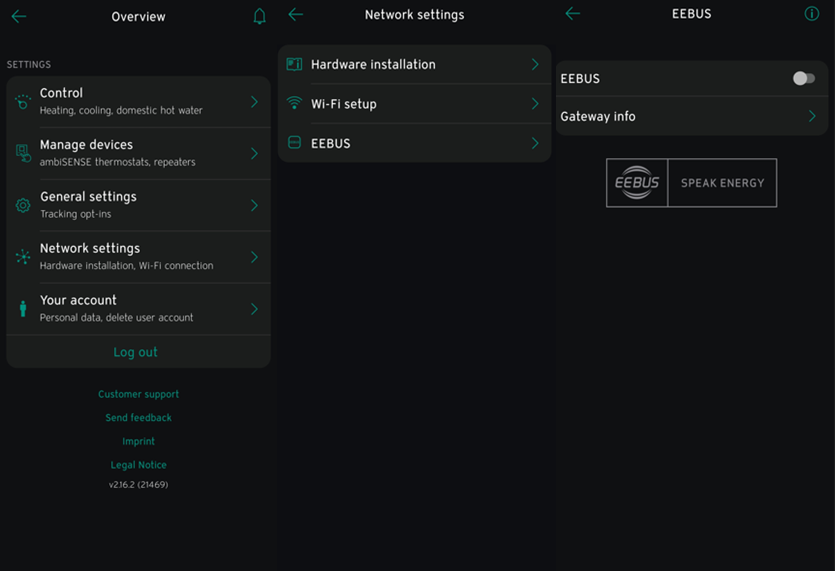Expand Hardware installation via chevron arrow

click(x=535, y=65)
